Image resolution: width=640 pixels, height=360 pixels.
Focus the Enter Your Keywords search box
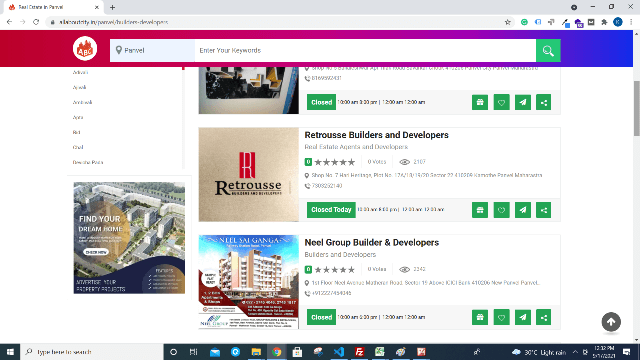(365, 51)
